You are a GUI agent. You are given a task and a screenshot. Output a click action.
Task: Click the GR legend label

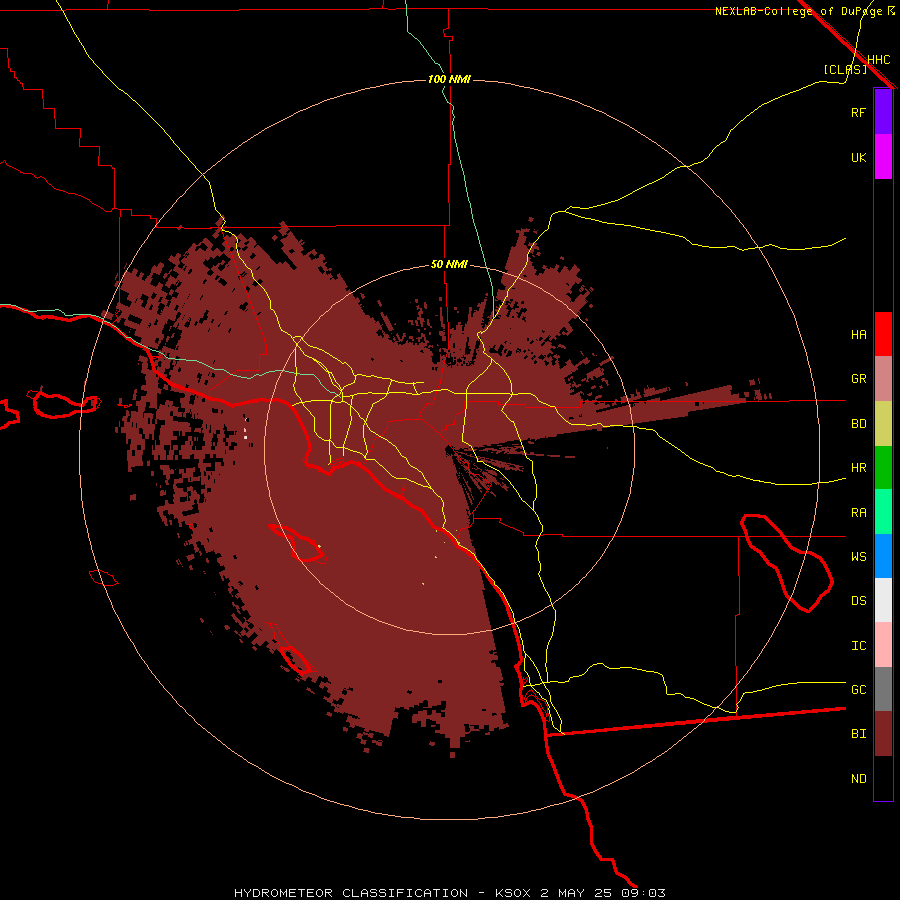(x=858, y=379)
